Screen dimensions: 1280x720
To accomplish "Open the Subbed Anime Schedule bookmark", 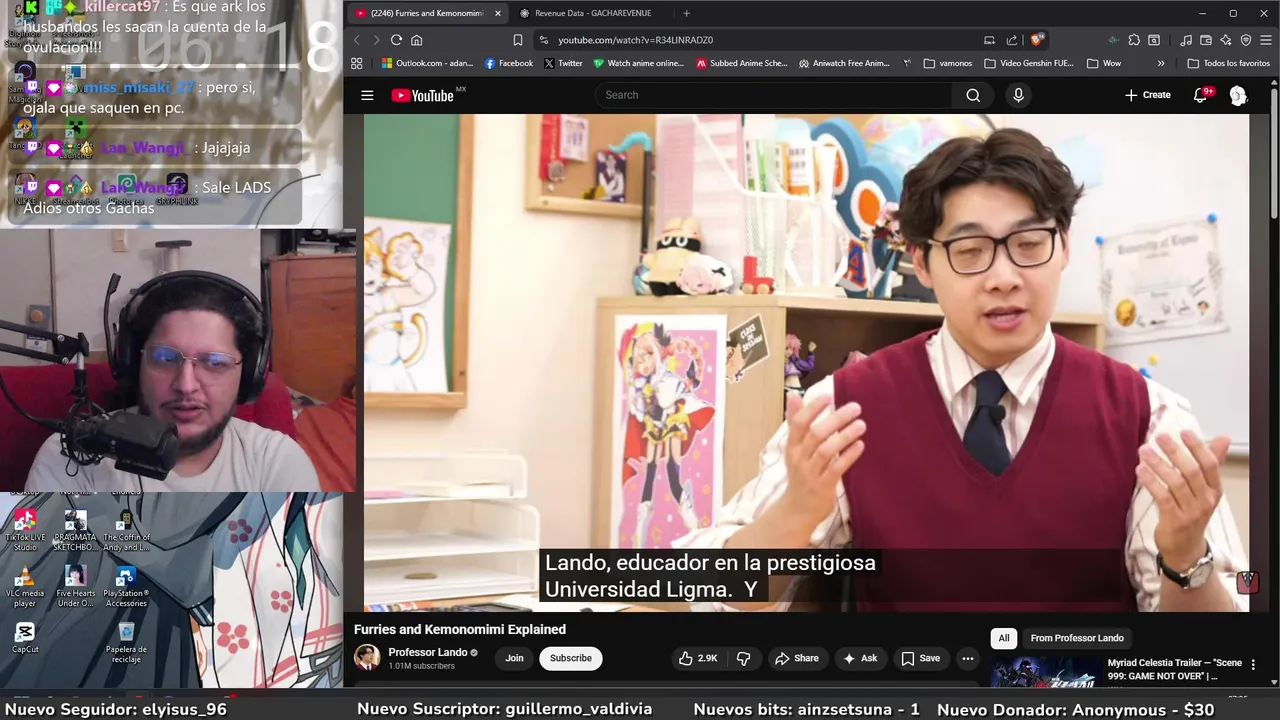I will 742,63.
